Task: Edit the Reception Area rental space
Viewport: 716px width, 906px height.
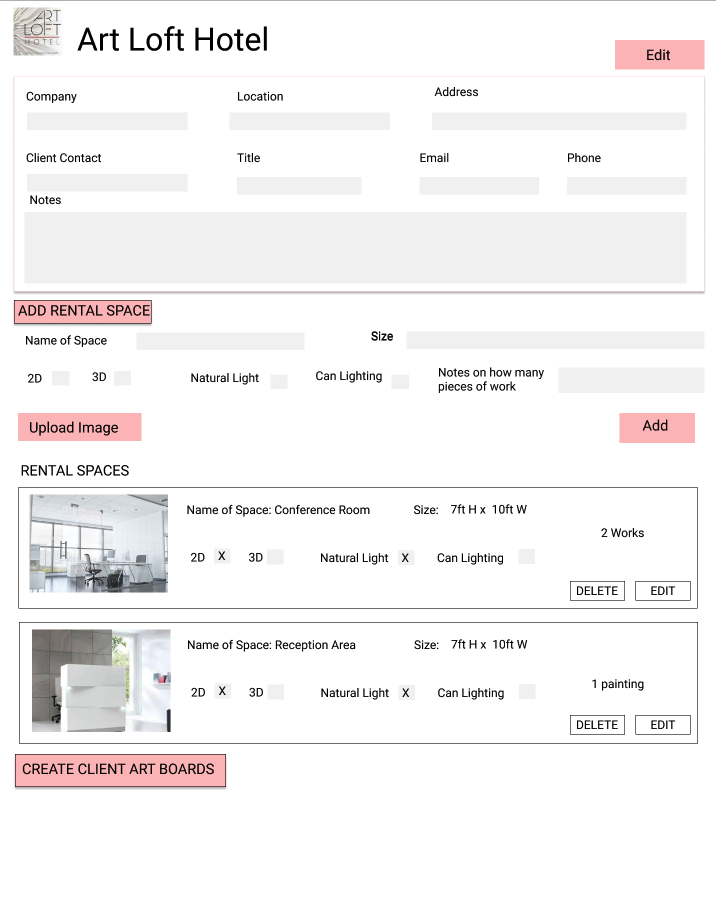Action: (663, 725)
